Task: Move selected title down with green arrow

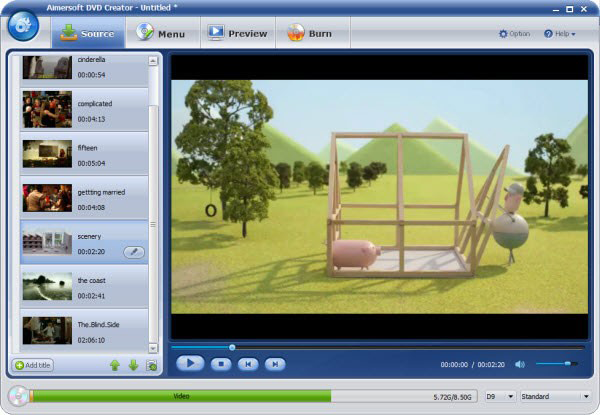Action: 133,365
